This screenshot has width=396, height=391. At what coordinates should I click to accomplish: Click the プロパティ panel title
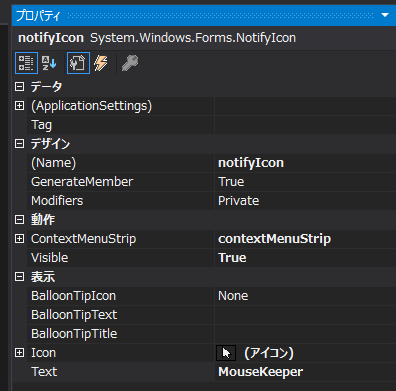38,15
